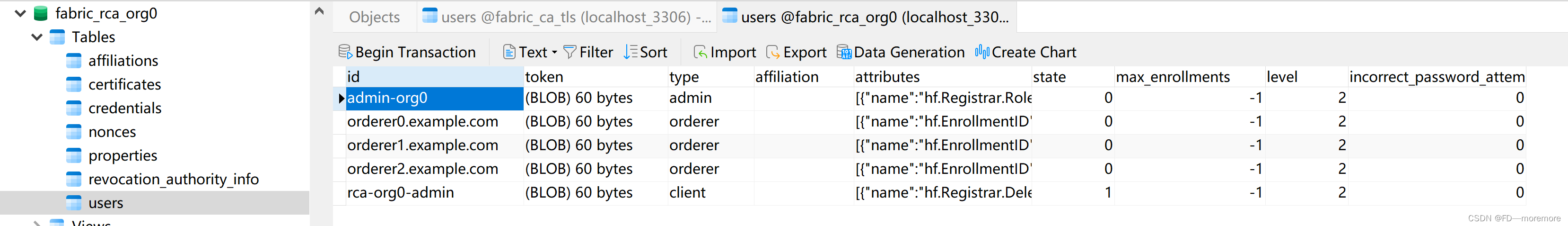This screenshot has height=226, width=1568.
Task: Click the attributes column header
Action: pyautogui.click(x=942, y=77)
